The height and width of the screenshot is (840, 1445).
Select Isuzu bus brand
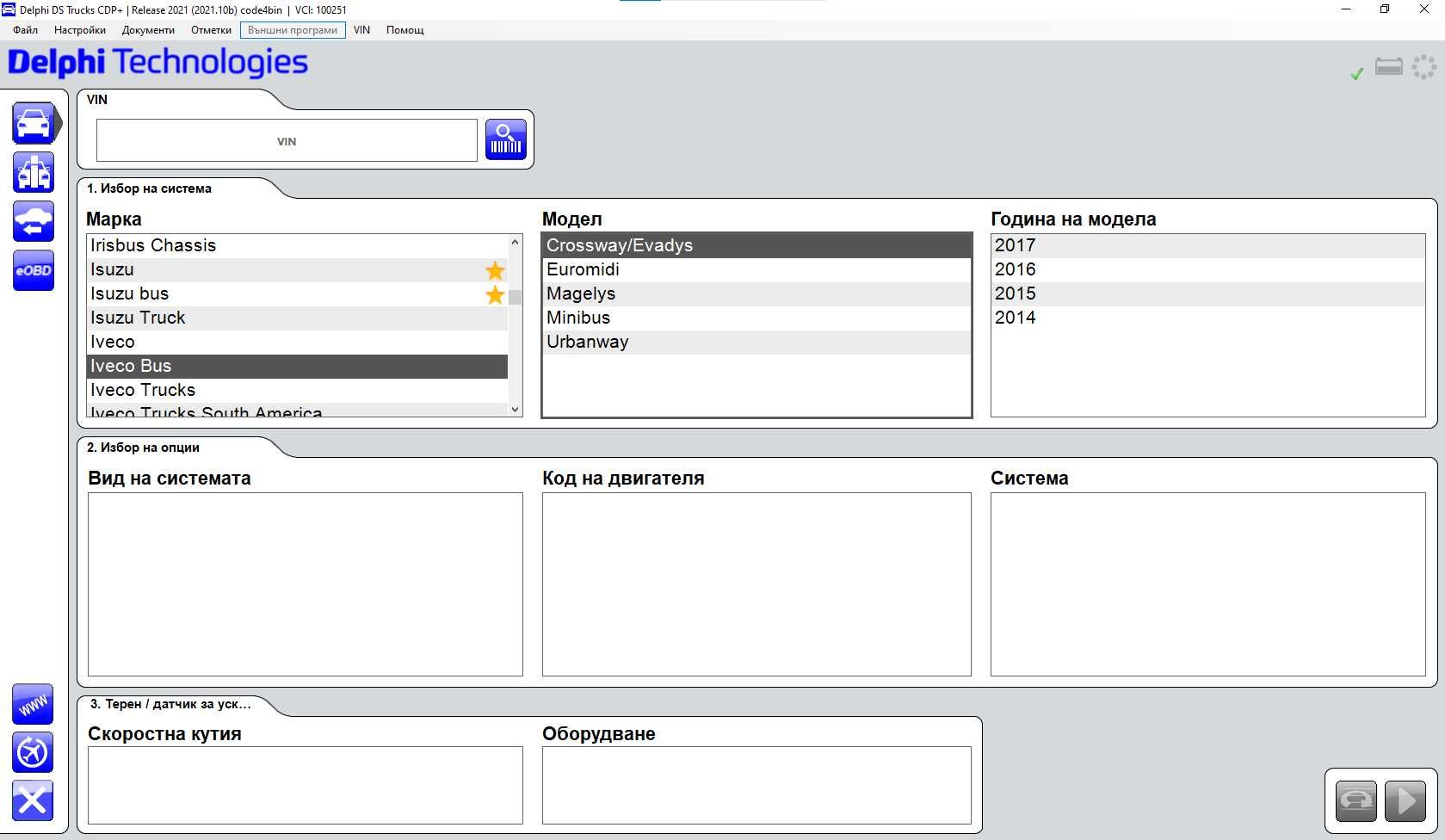297,293
